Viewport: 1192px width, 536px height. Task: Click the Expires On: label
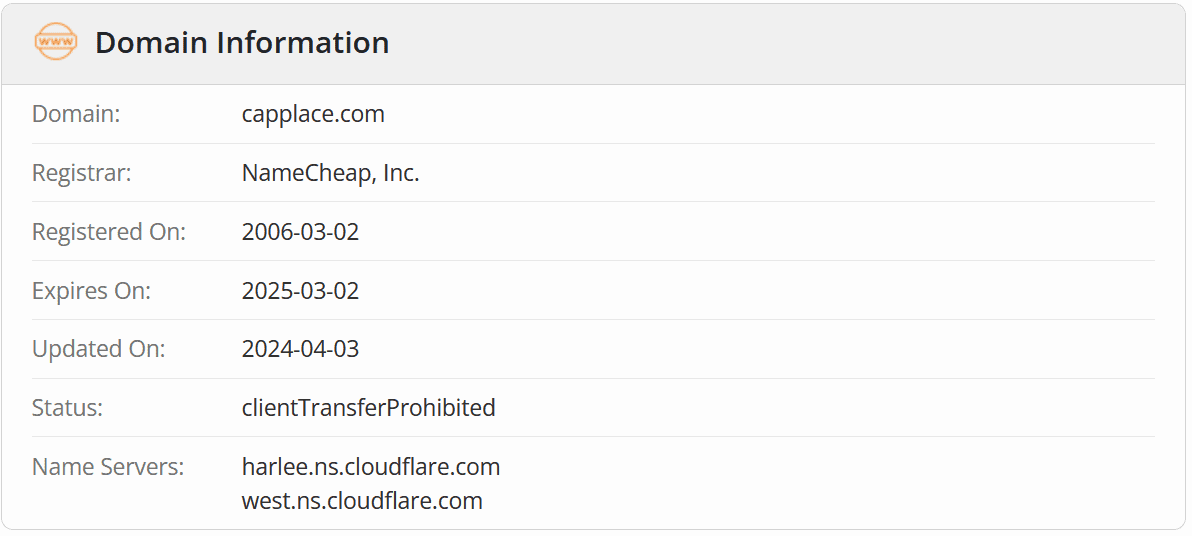[91, 291]
